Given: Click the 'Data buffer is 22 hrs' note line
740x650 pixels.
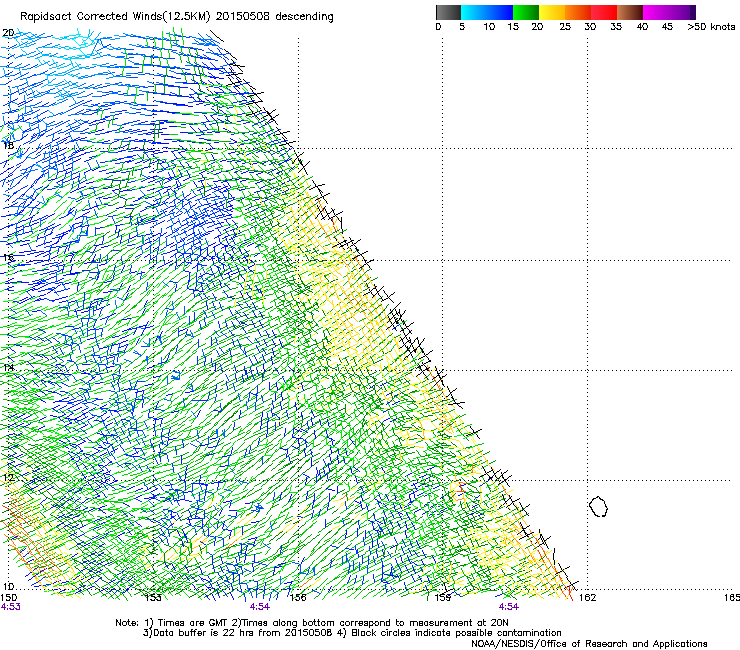Looking at the screenshot, I should [352, 633].
